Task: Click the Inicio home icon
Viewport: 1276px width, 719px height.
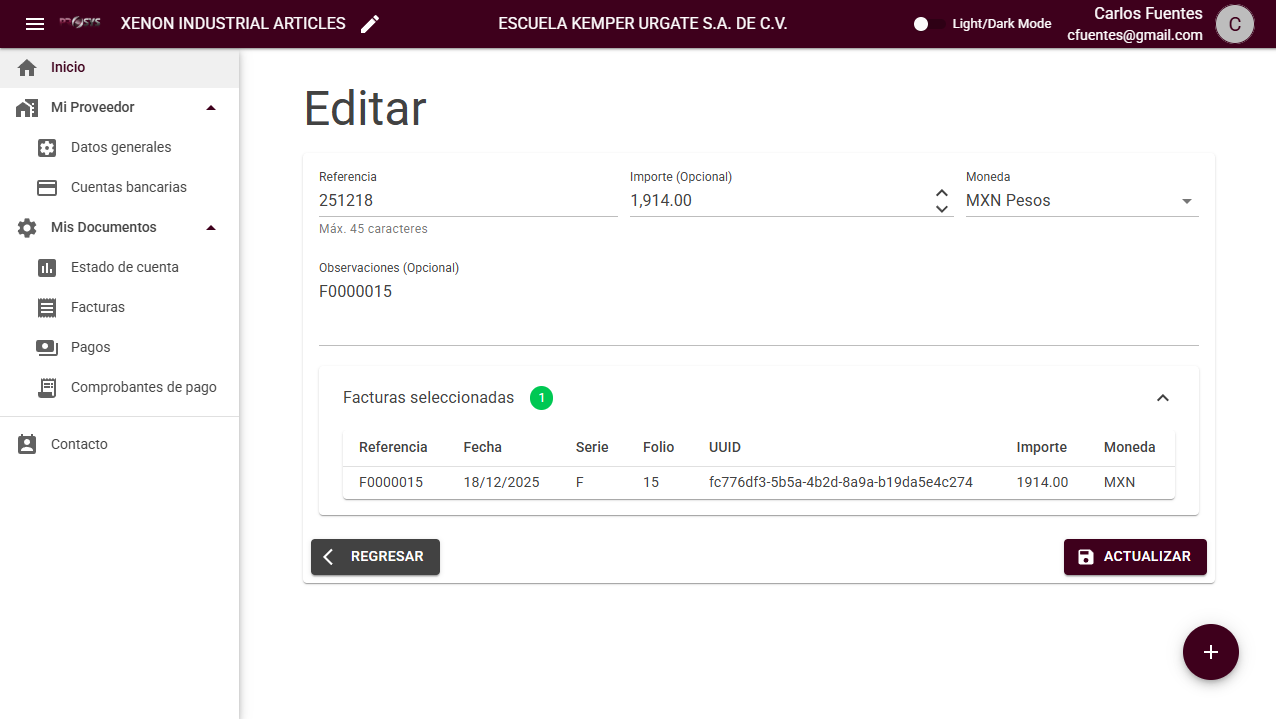Action: [27, 68]
